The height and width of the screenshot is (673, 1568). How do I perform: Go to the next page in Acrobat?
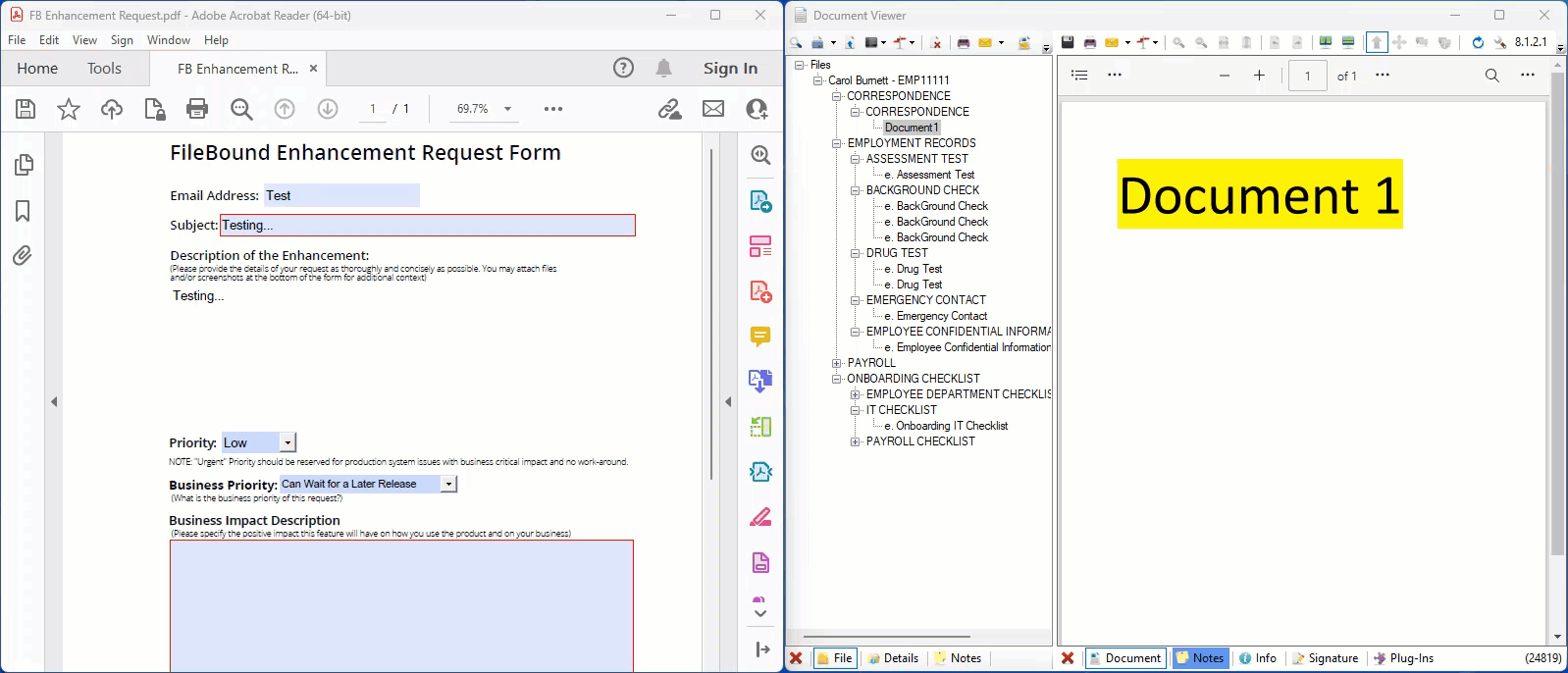(328, 109)
